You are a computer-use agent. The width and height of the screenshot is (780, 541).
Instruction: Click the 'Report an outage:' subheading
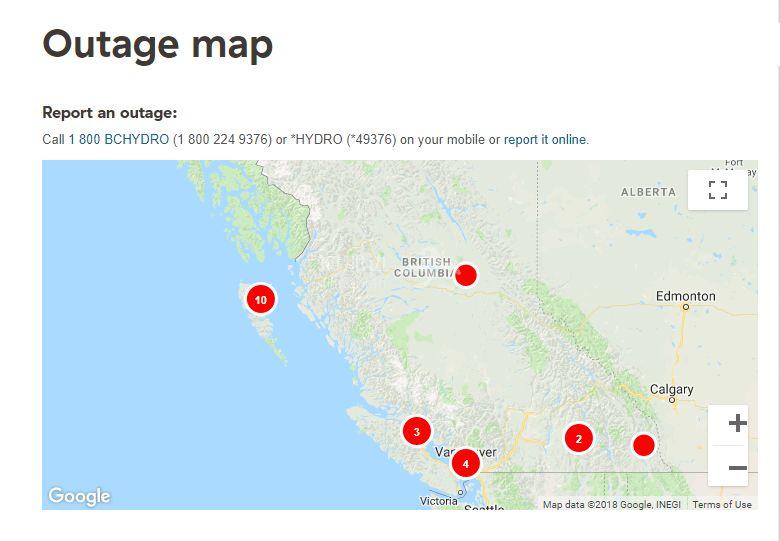point(109,113)
